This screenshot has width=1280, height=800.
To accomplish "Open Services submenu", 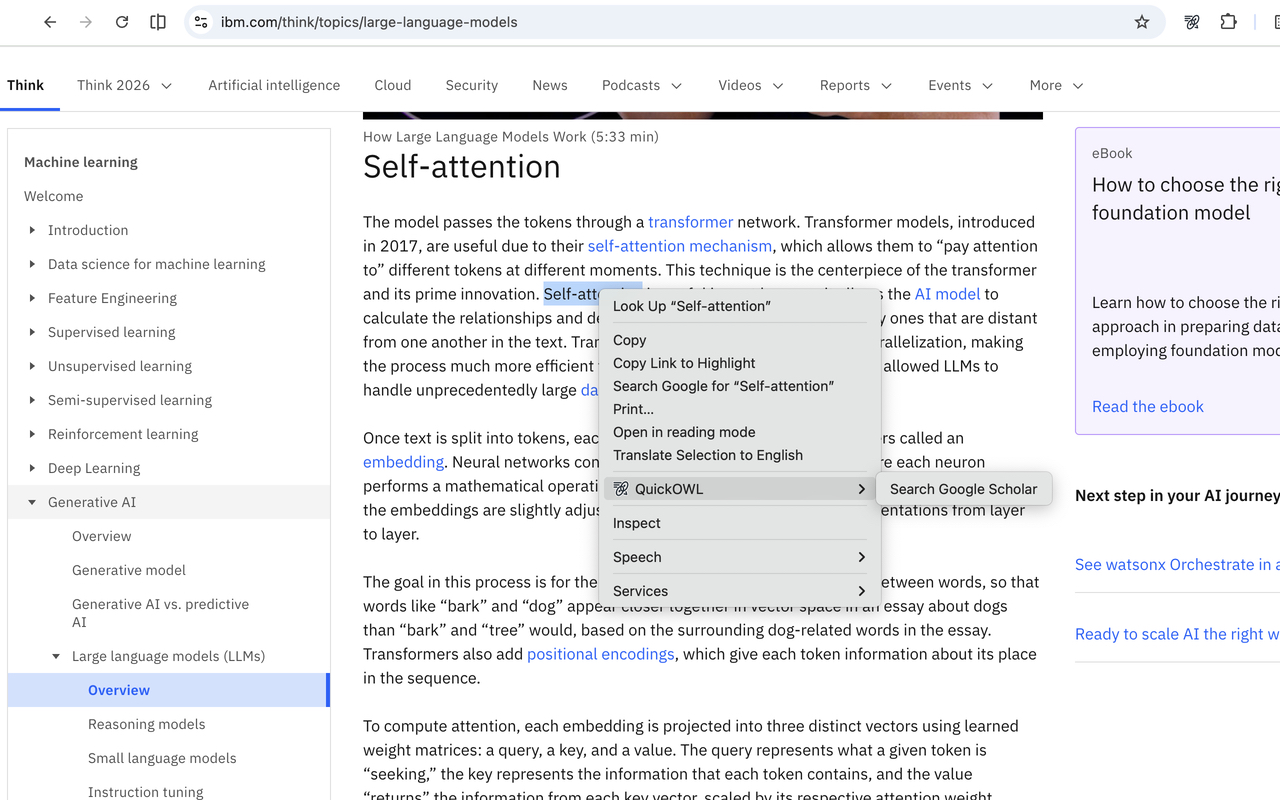I will (x=740, y=591).
